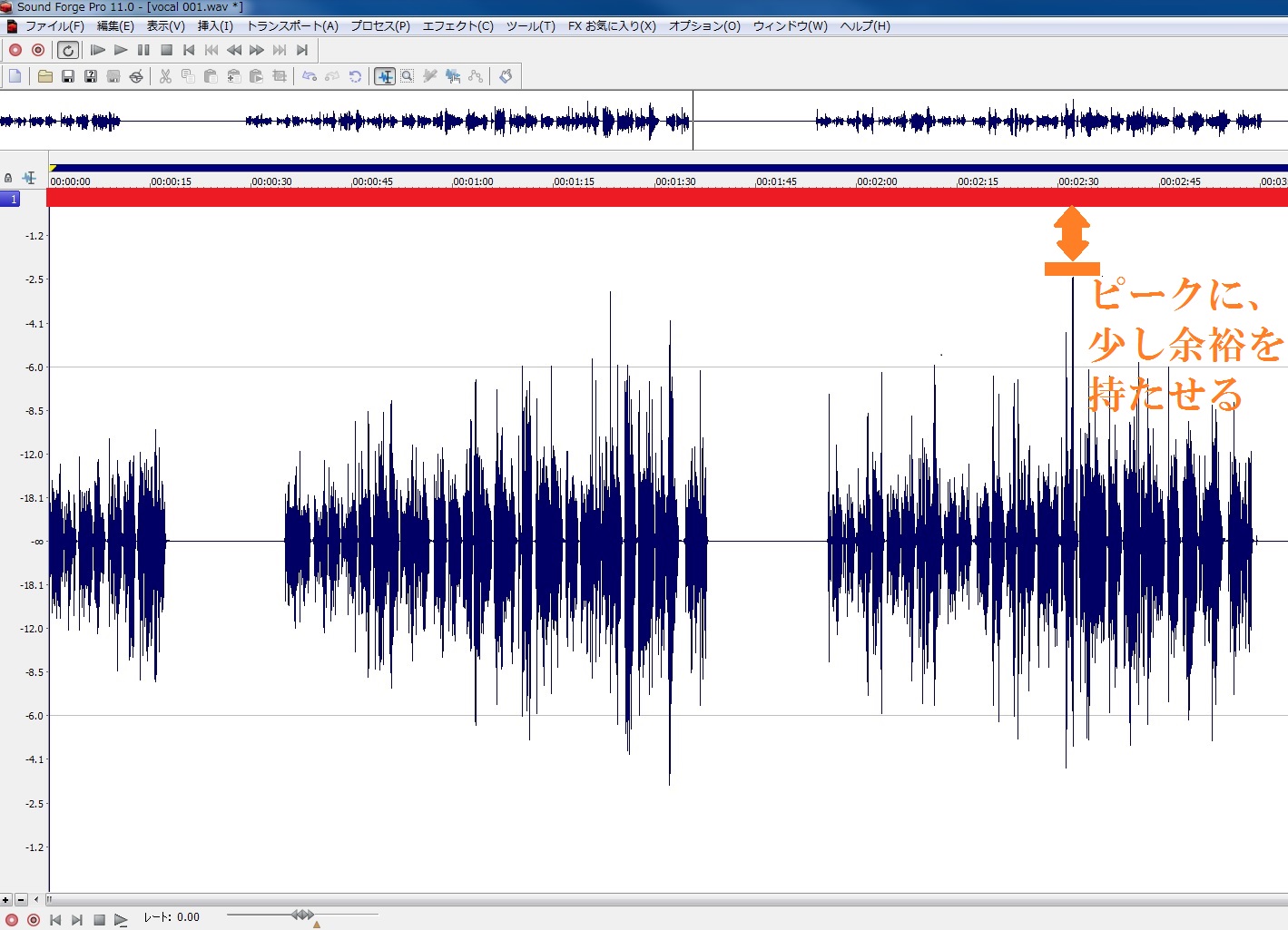Open a file with the folder icon
The image size is (1288, 930).
pos(44,76)
